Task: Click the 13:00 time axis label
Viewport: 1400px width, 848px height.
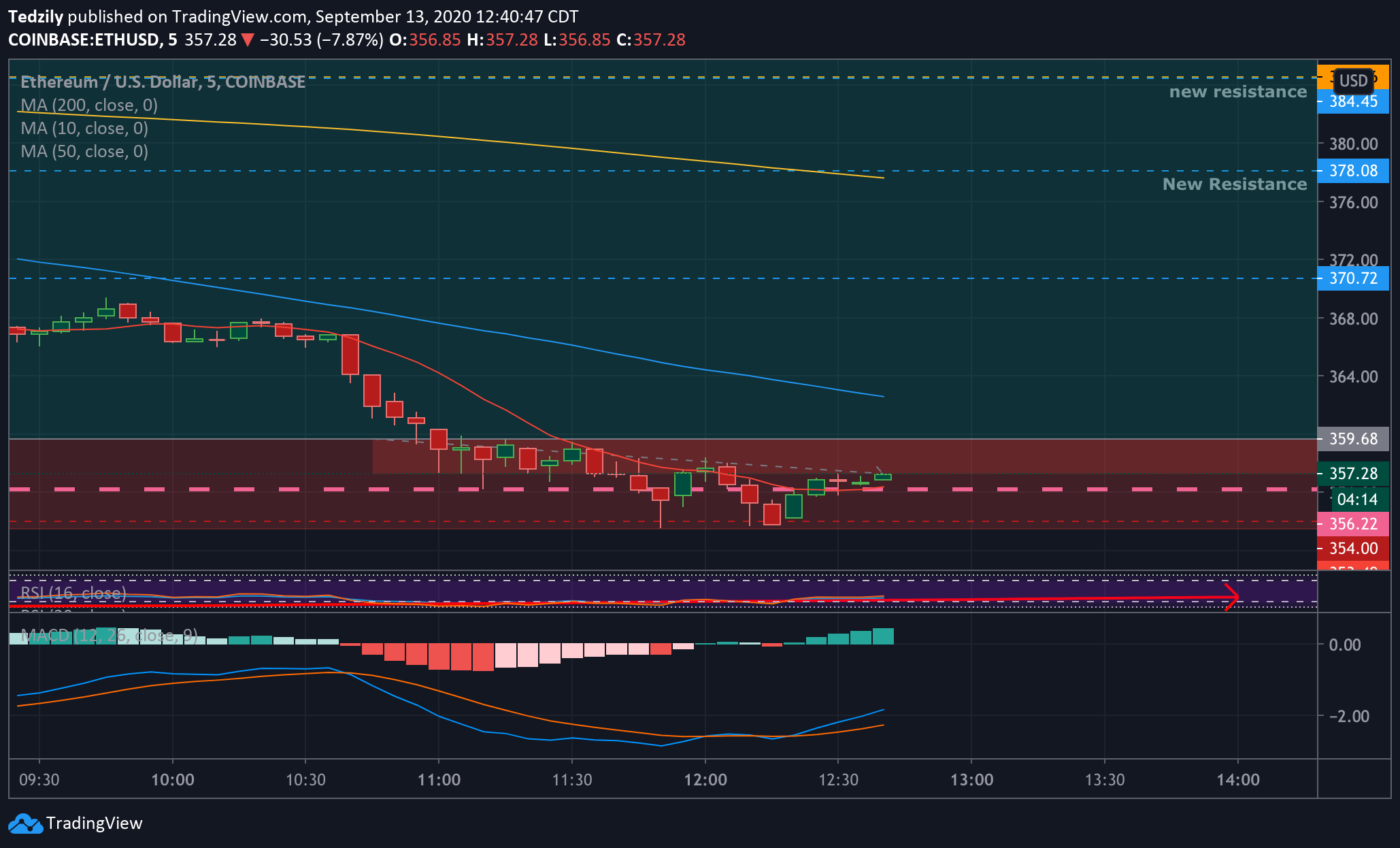Action: coord(971,780)
